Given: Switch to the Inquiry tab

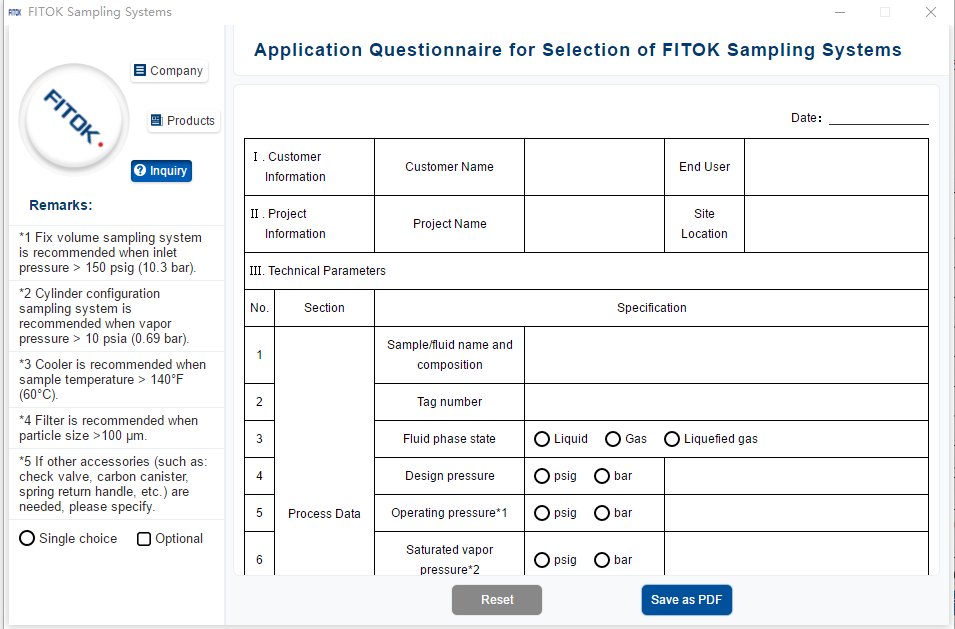Looking at the screenshot, I should pos(161,171).
